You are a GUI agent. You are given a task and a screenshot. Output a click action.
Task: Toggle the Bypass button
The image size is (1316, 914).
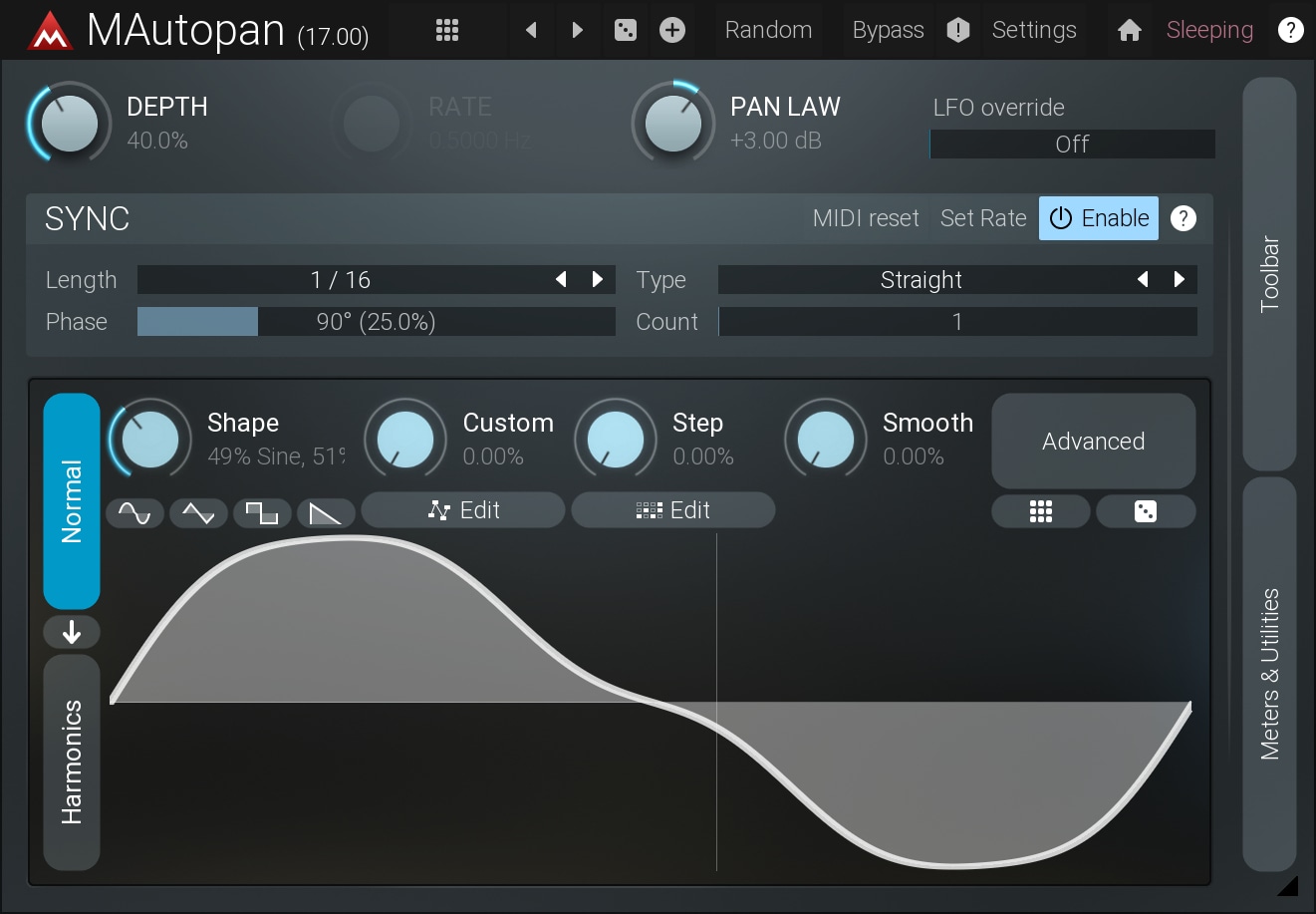pyautogui.click(x=888, y=30)
